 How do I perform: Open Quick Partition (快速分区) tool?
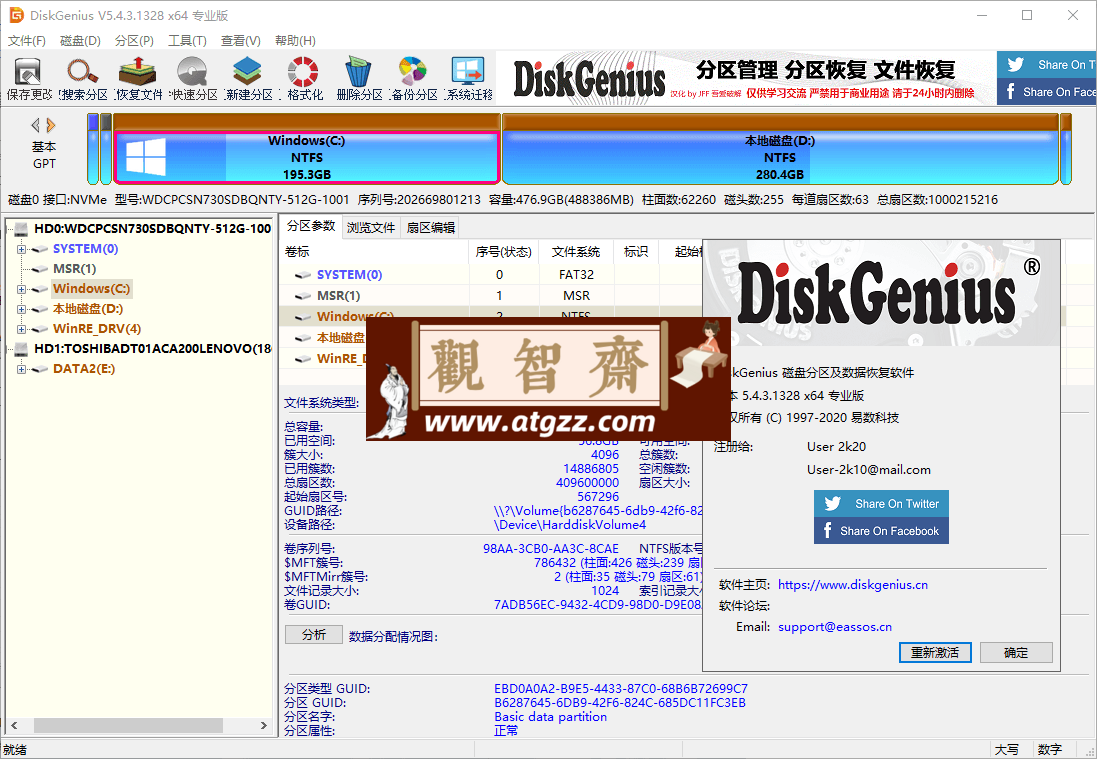pyautogui.click(x=193, y=78)
